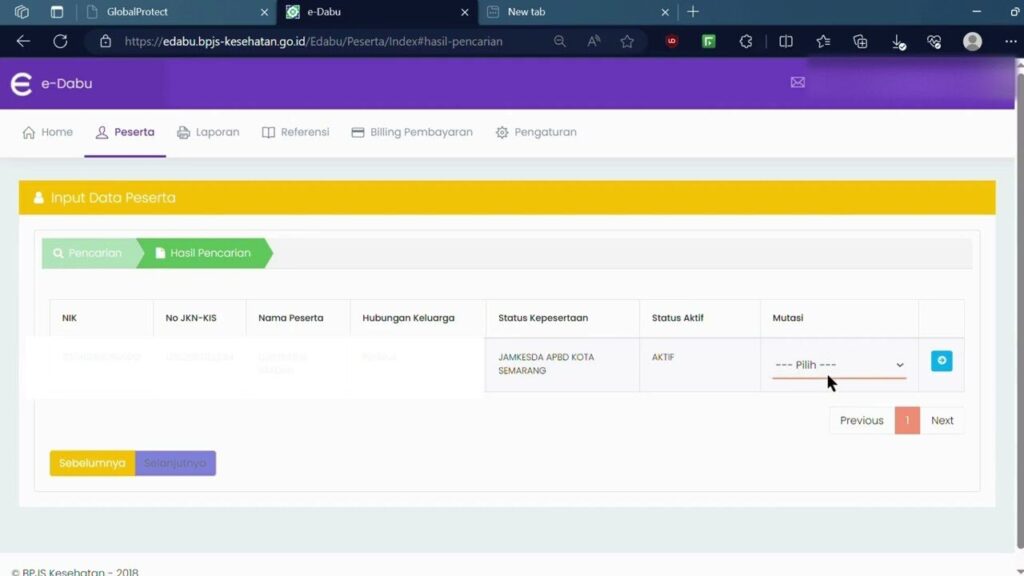Open the Pengaturan settings menu
This screenshot has height=576, width=1024.
click(x=536, y=132)
